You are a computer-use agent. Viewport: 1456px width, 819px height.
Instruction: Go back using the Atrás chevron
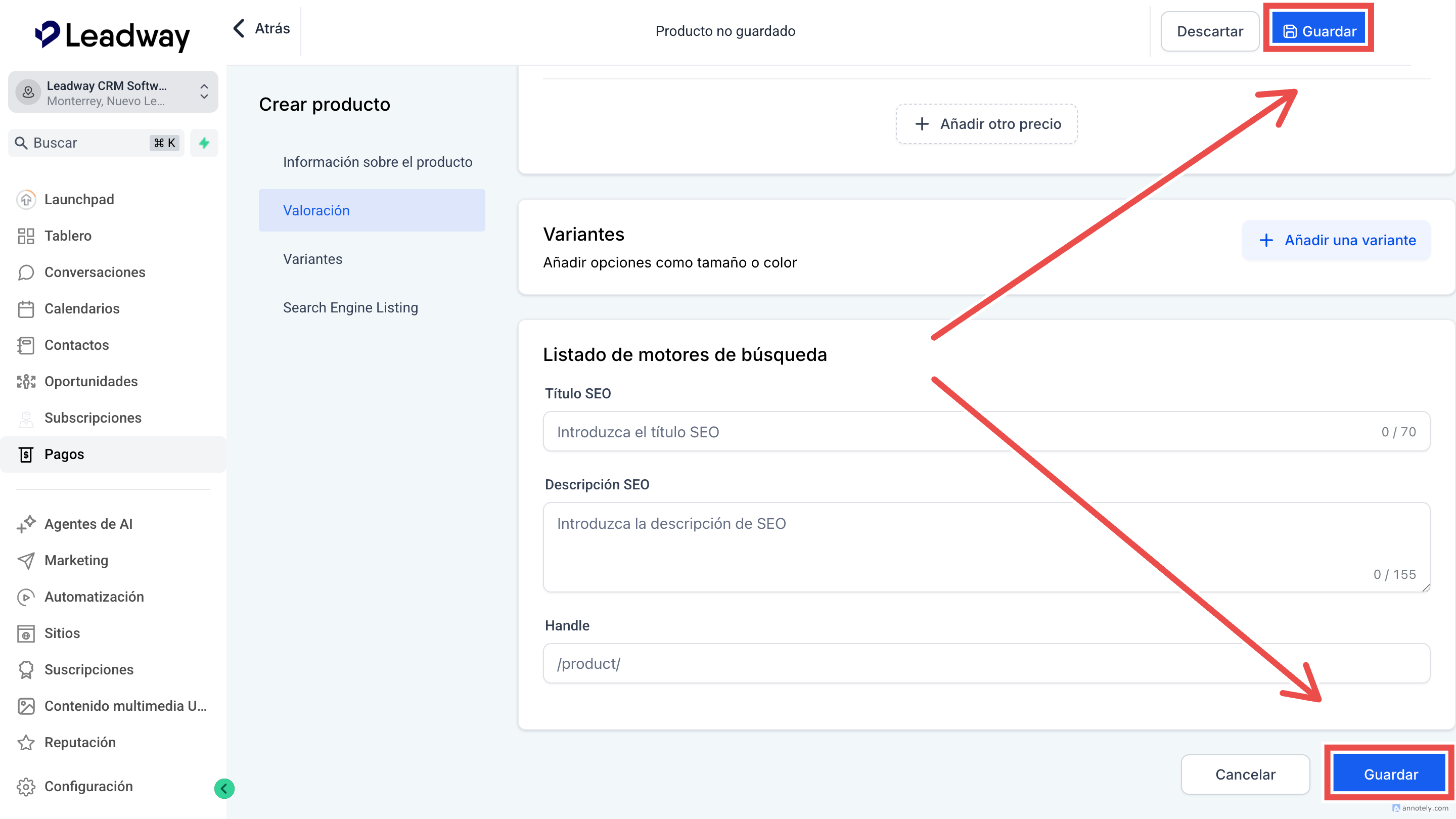coord(240,28)
